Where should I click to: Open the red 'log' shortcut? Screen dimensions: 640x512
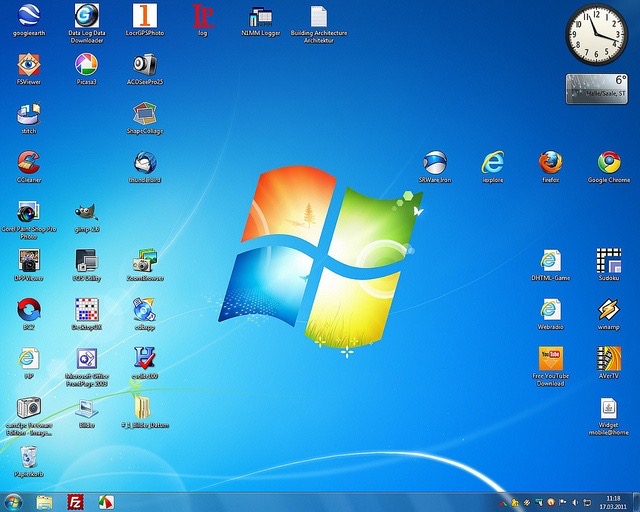pyautogui.click(x=202, y=20)
